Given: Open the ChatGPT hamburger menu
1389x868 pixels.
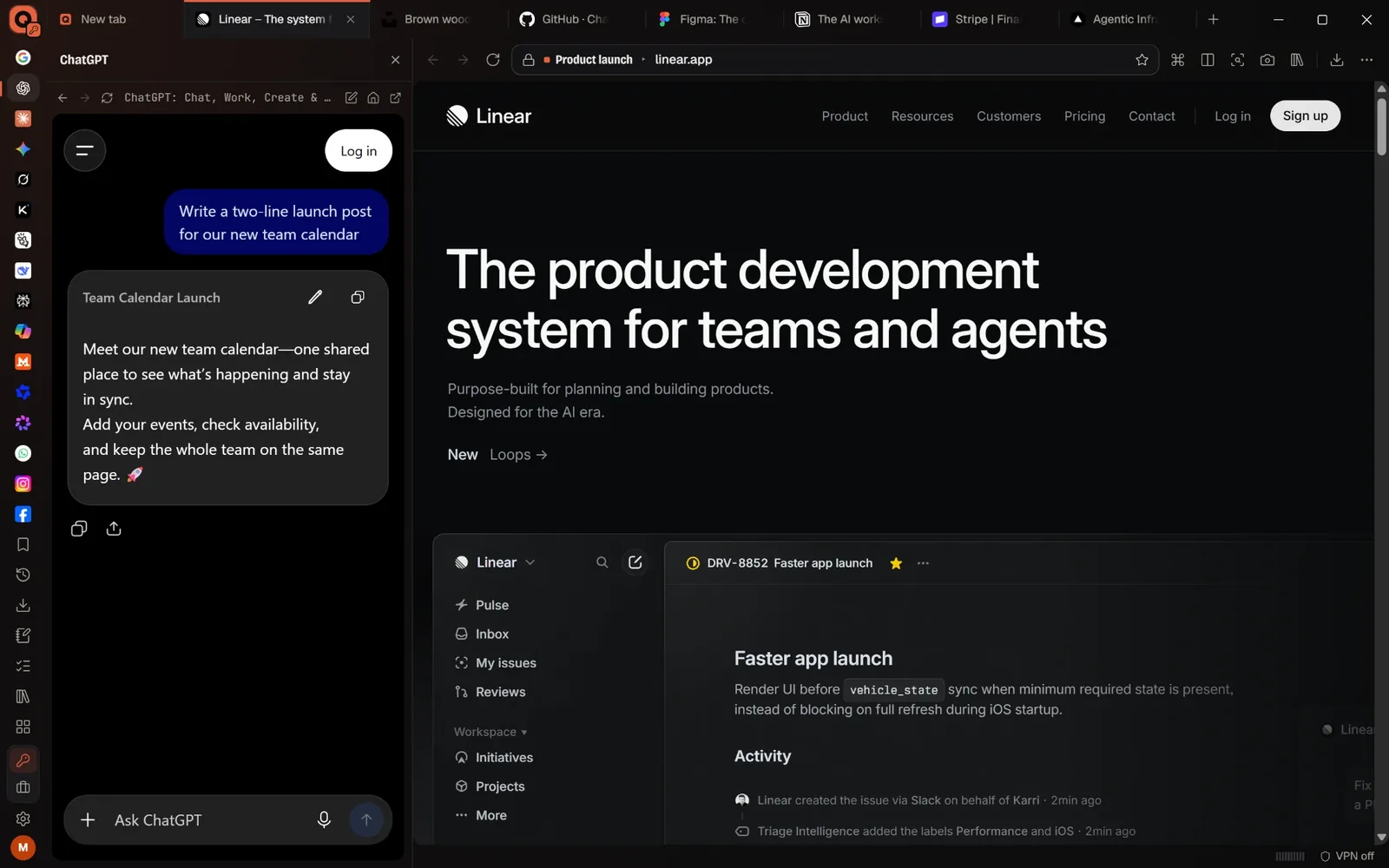Looking at the screenshot, I should coord(85,150).
